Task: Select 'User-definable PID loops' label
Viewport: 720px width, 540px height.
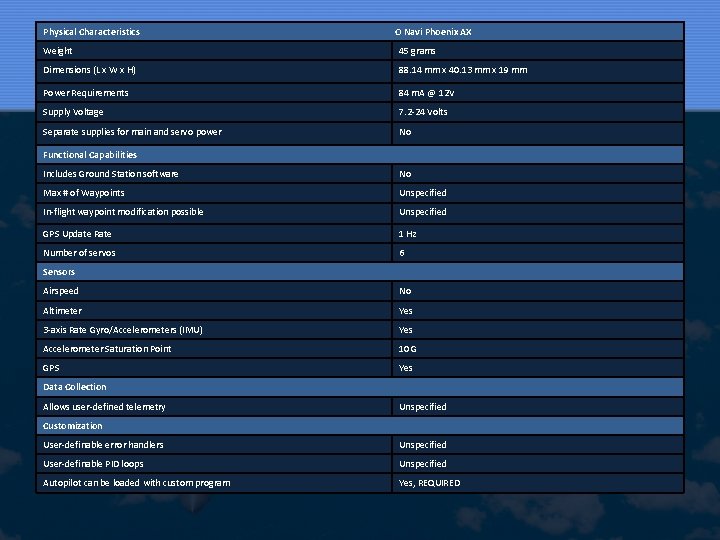Action: click(x=93, y=464)
